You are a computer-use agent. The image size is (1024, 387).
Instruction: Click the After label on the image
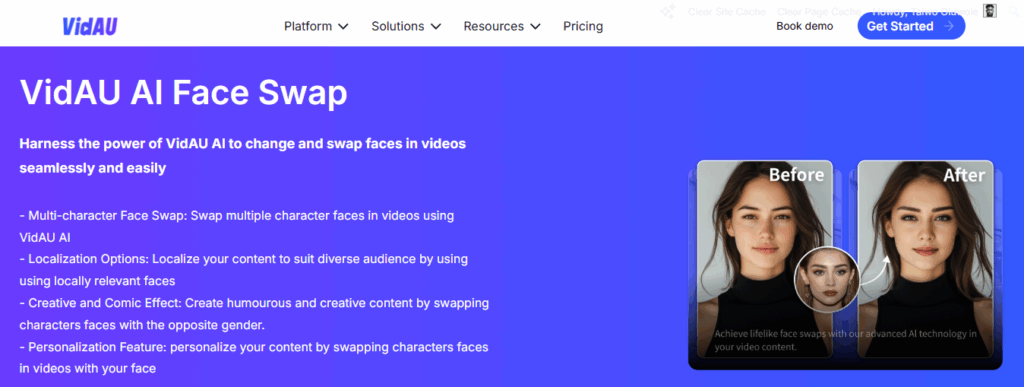964,175
